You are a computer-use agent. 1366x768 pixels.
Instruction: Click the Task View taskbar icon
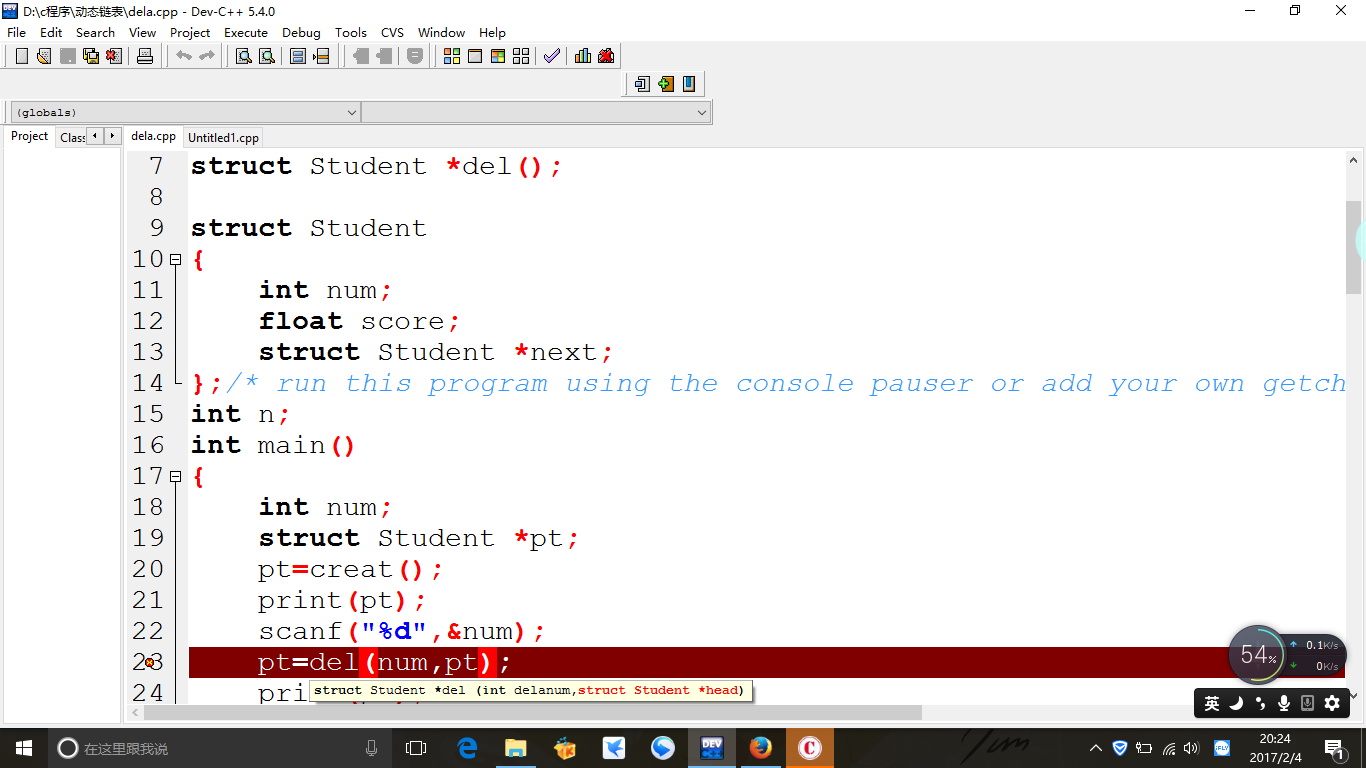click(416, 748)
